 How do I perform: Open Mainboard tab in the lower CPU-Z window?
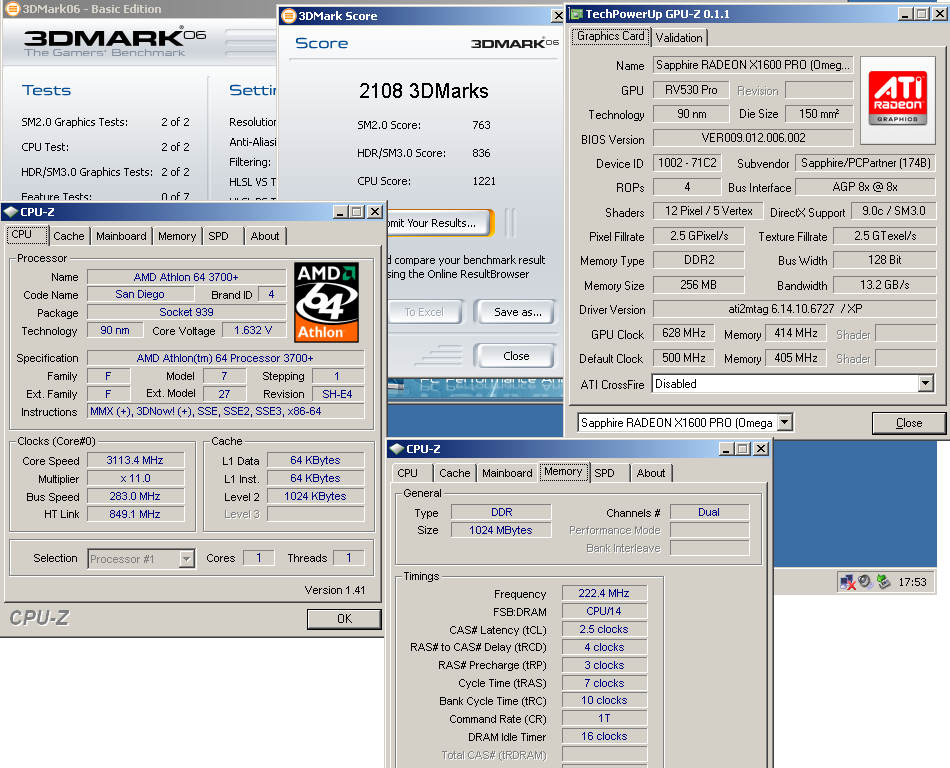pyautogui.click(x=507, y=473)
